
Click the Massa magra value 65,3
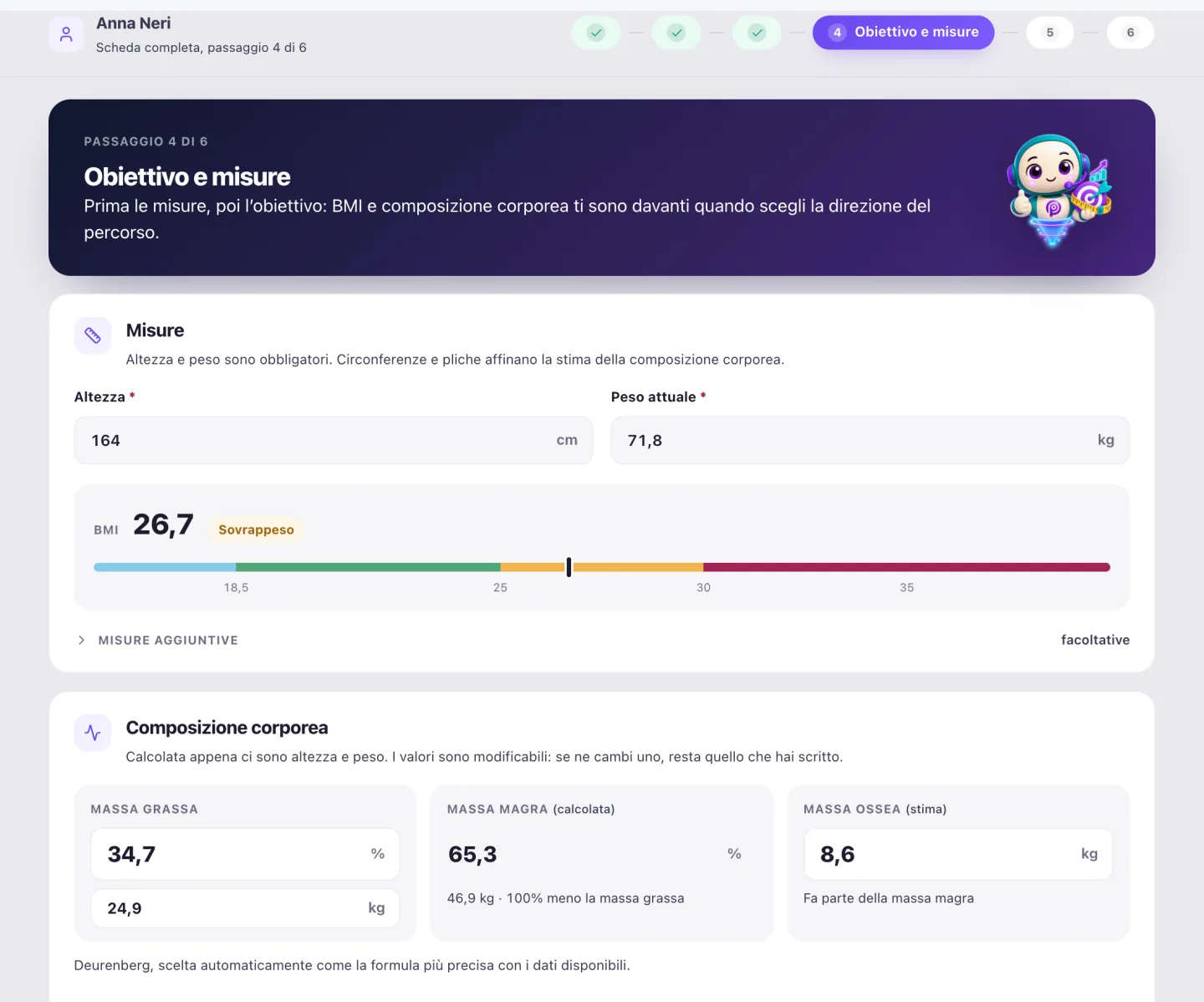[x=472, y=854]
